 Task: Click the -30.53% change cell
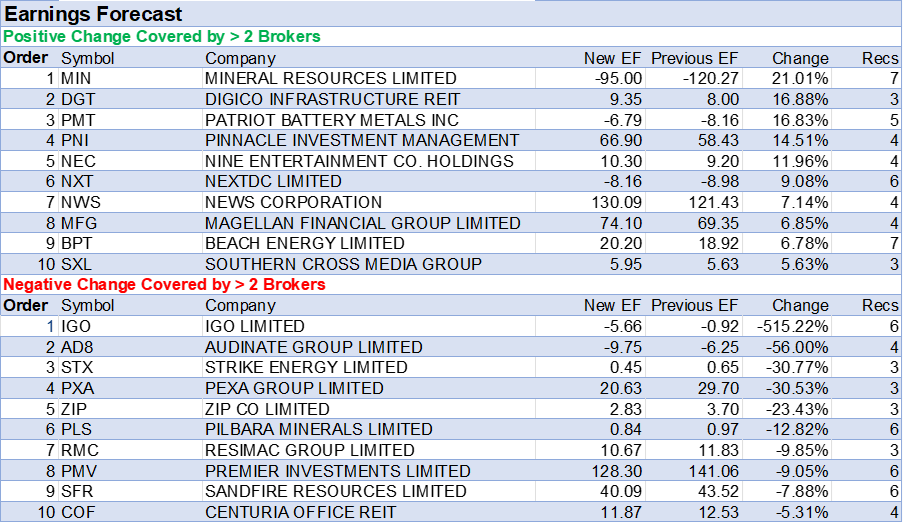[800, 388]
